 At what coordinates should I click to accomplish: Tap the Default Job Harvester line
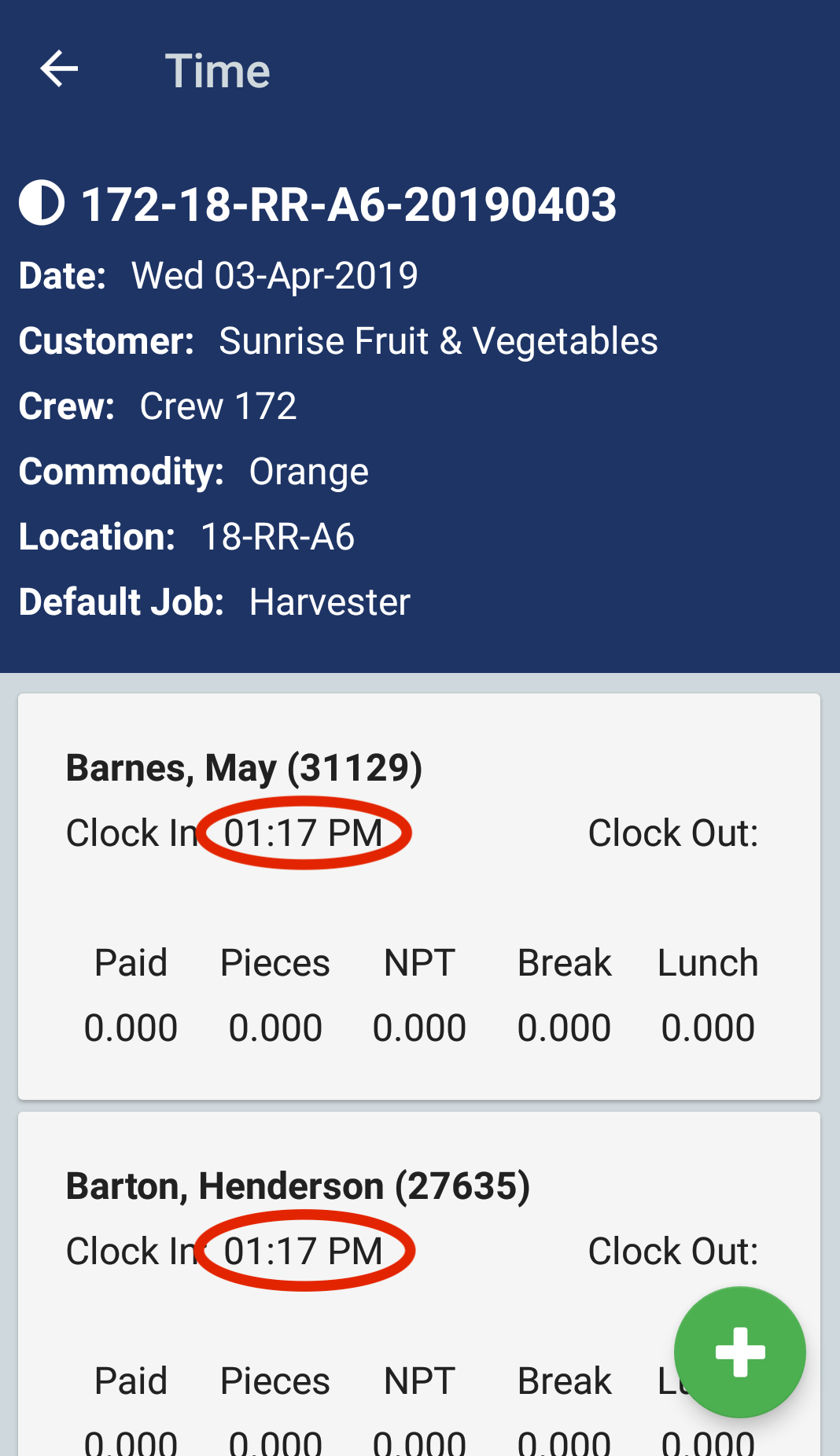pos(214,602)
